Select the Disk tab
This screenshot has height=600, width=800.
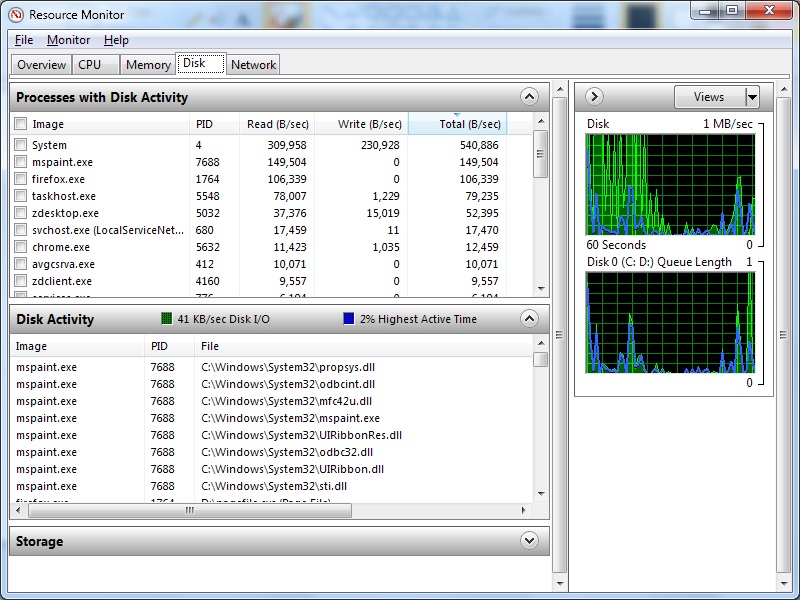[201, 63]
